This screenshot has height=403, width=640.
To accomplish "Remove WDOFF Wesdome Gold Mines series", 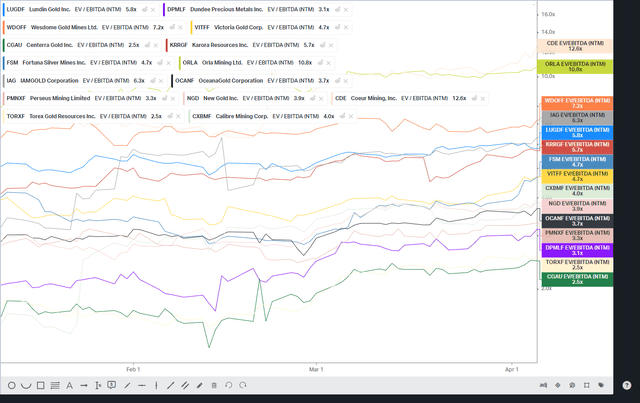I will point(180,27).
